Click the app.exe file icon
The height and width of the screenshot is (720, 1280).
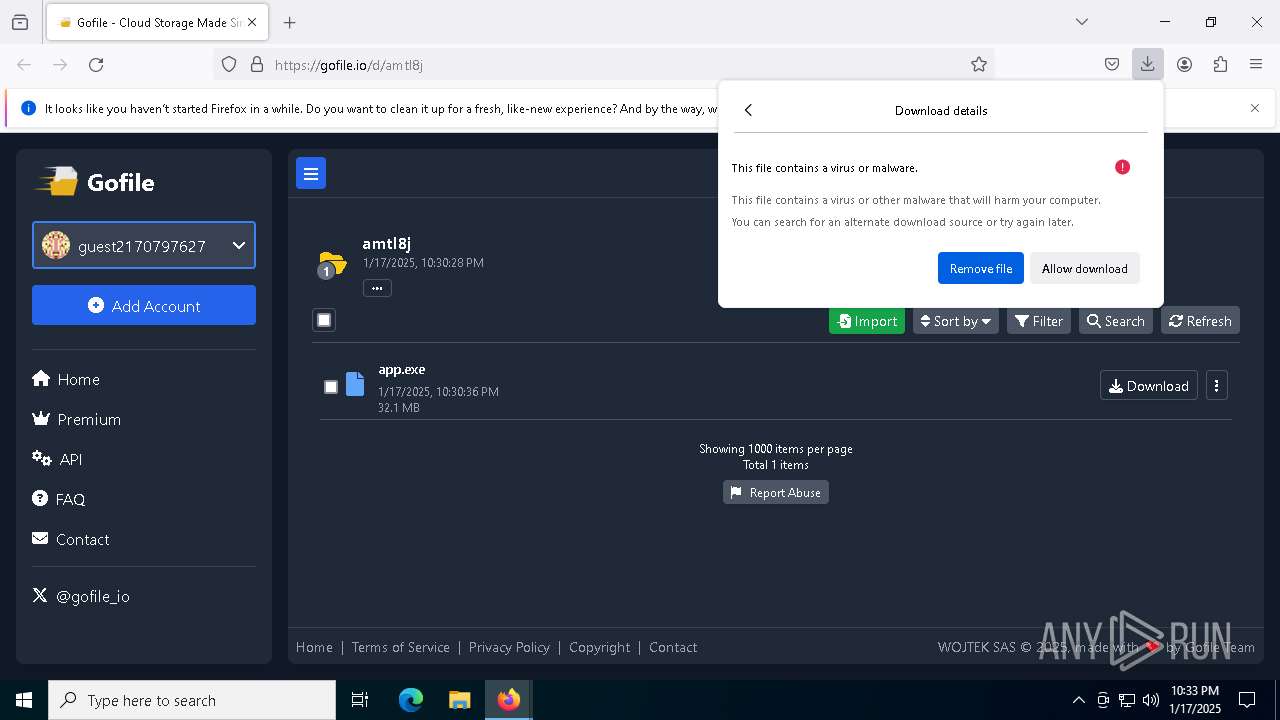click(x=355, y=384)
